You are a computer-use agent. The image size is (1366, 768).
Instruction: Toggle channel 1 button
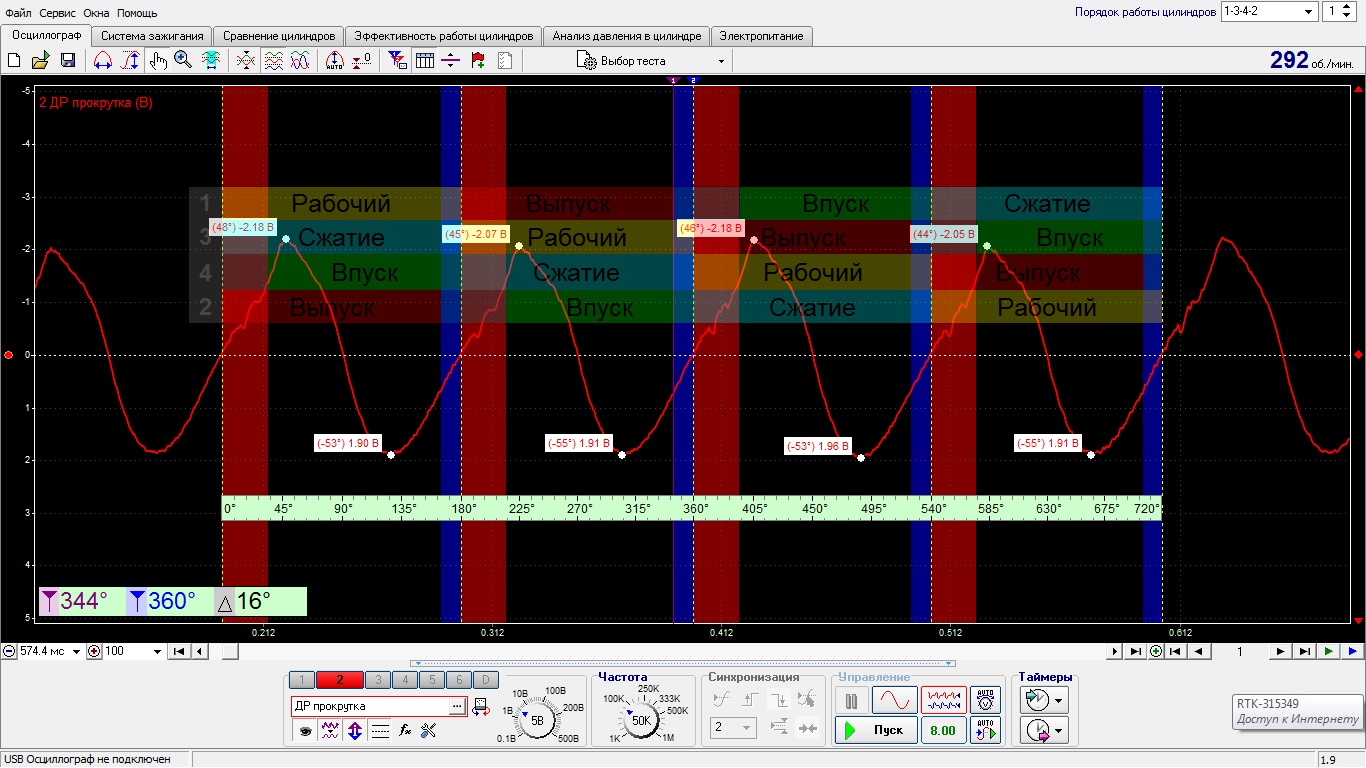click(302, 680)
